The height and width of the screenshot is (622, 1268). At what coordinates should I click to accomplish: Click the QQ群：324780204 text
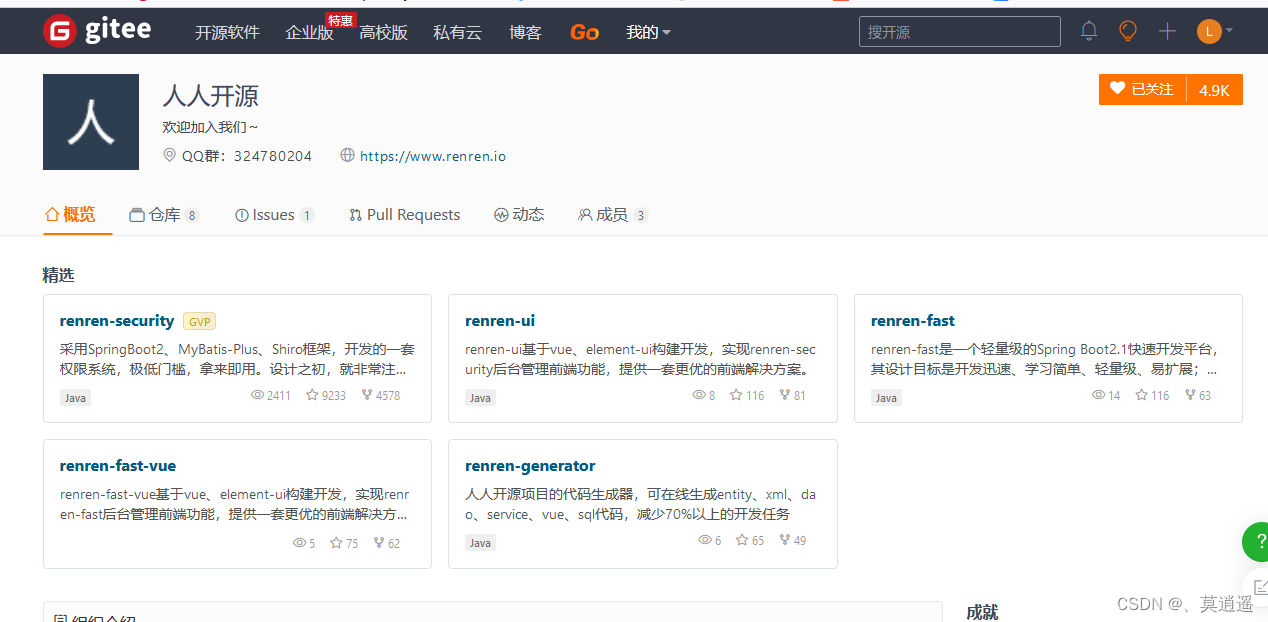(247, 156)
